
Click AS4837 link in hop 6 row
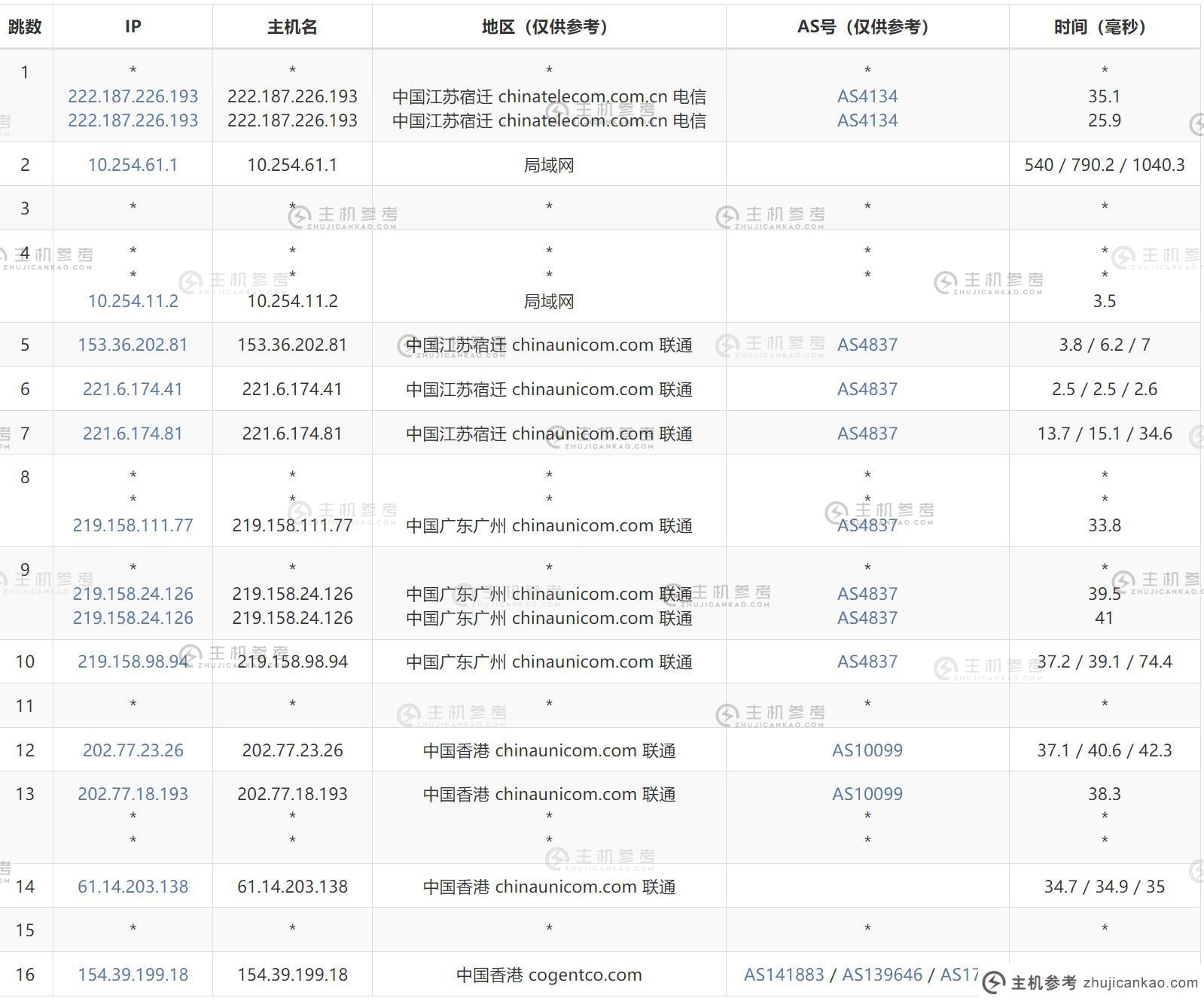[867, 389]
